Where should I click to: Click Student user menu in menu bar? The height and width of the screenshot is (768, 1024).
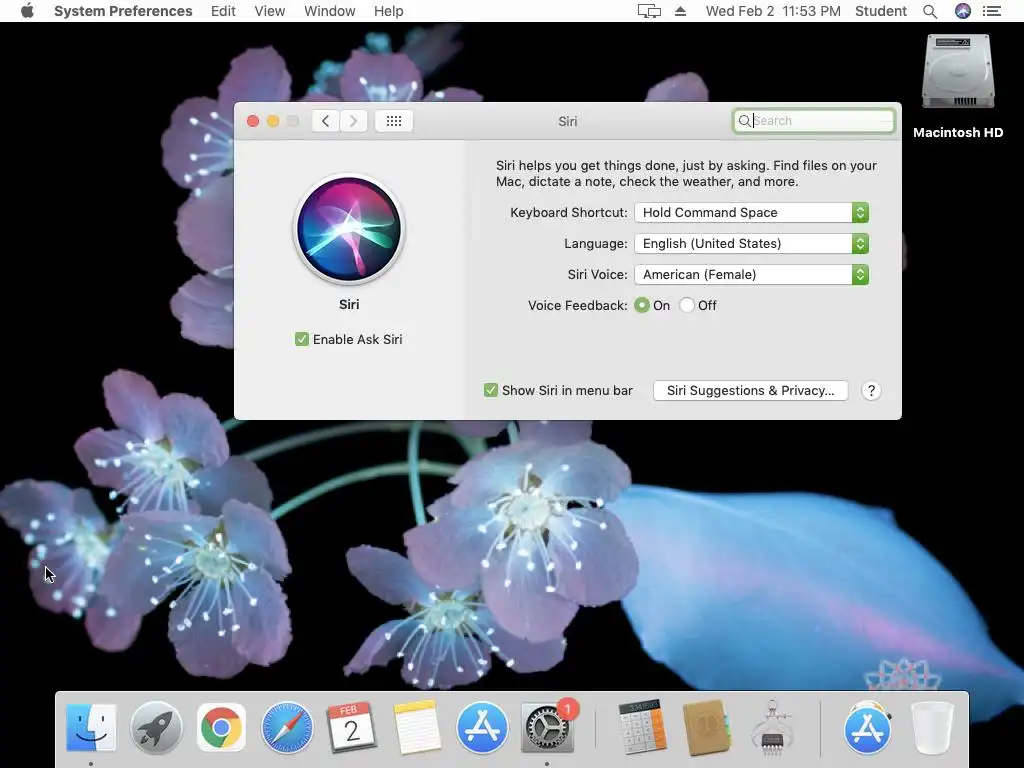pos(881,11)
